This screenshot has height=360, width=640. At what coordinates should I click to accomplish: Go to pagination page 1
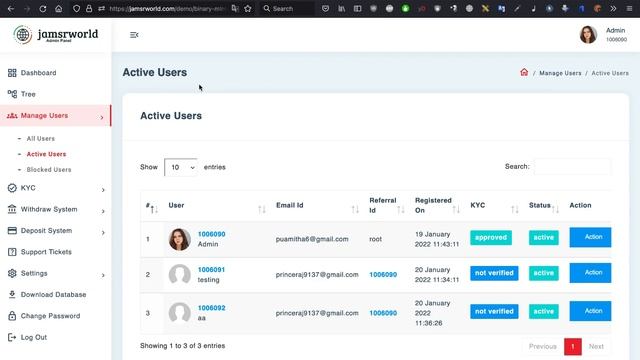573,347
